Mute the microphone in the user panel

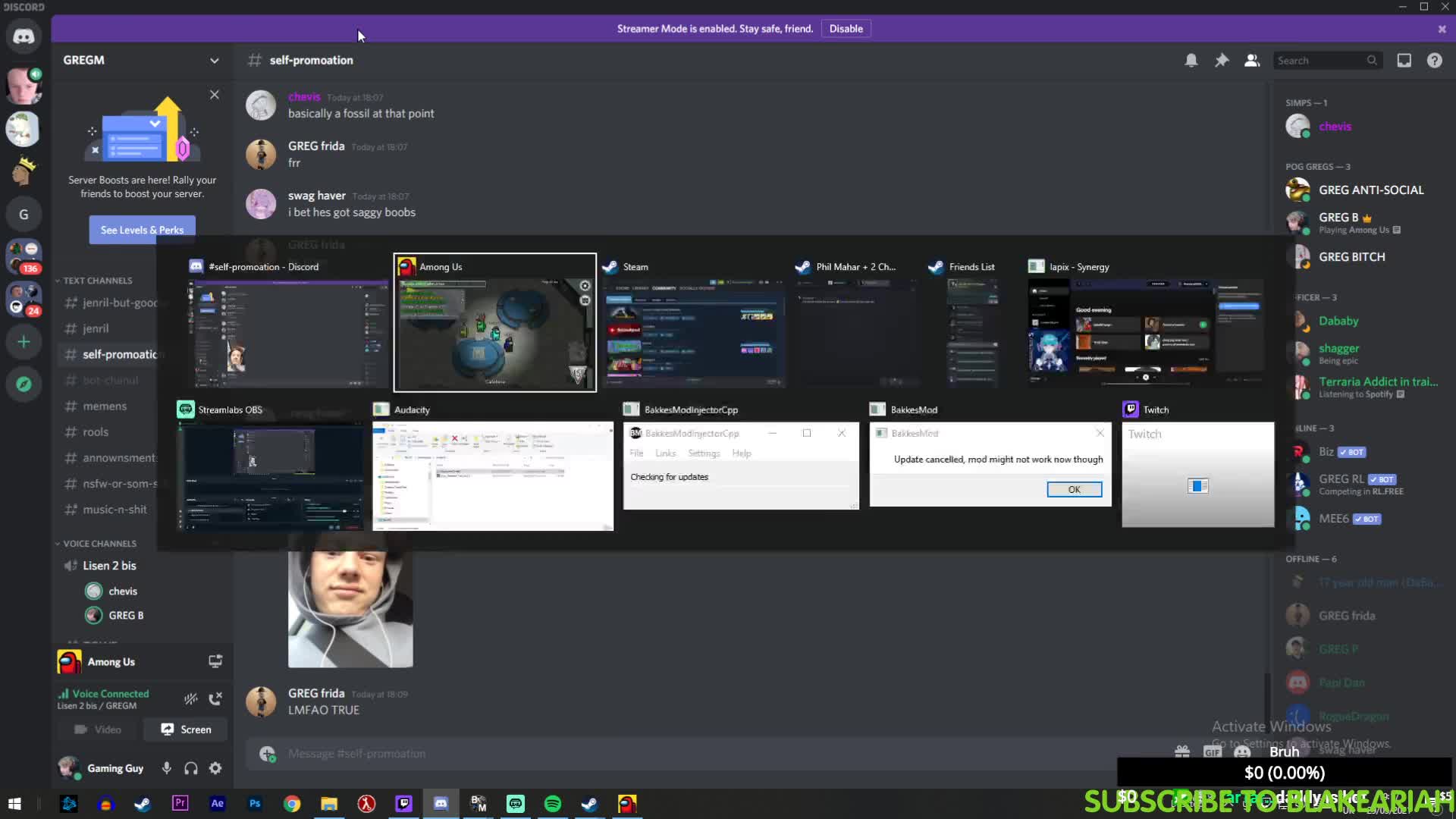[x=167, y=768]
